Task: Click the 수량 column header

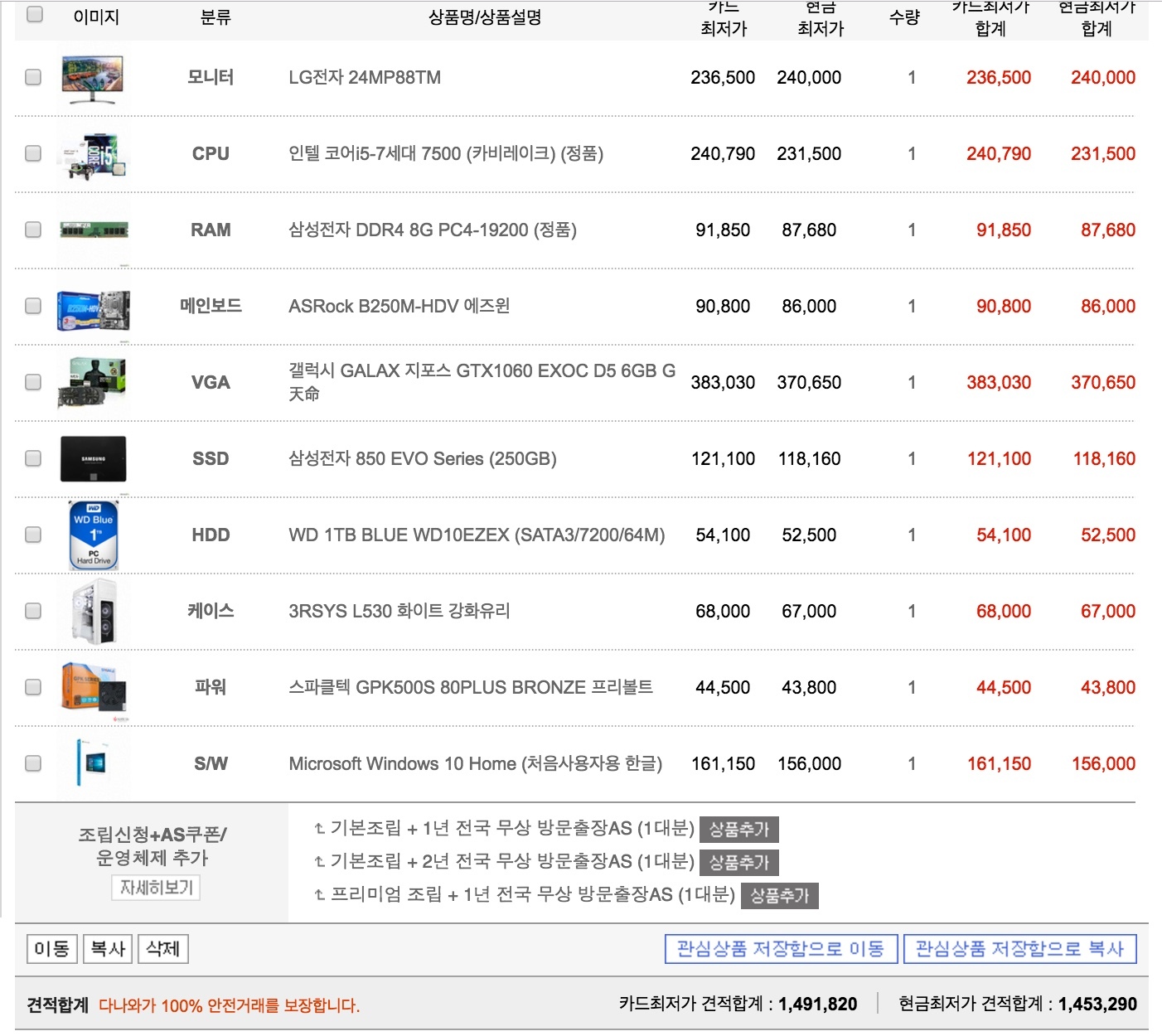Action: 905,17
